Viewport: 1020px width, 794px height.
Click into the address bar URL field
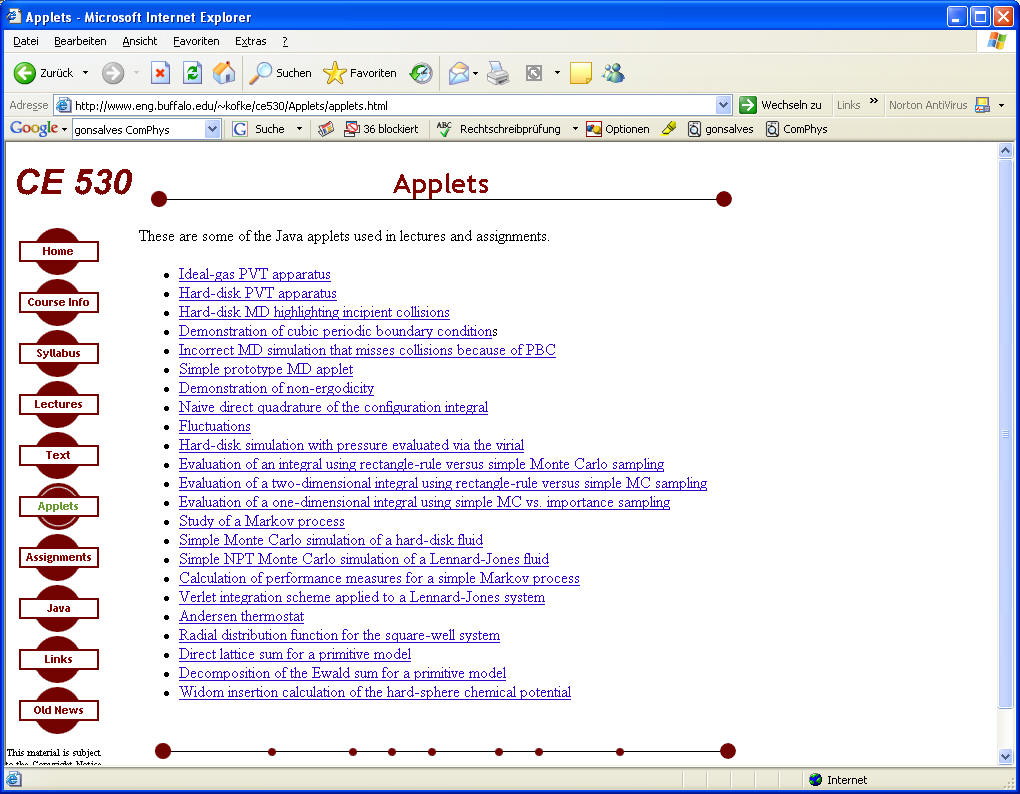click(x=390, y=105)
